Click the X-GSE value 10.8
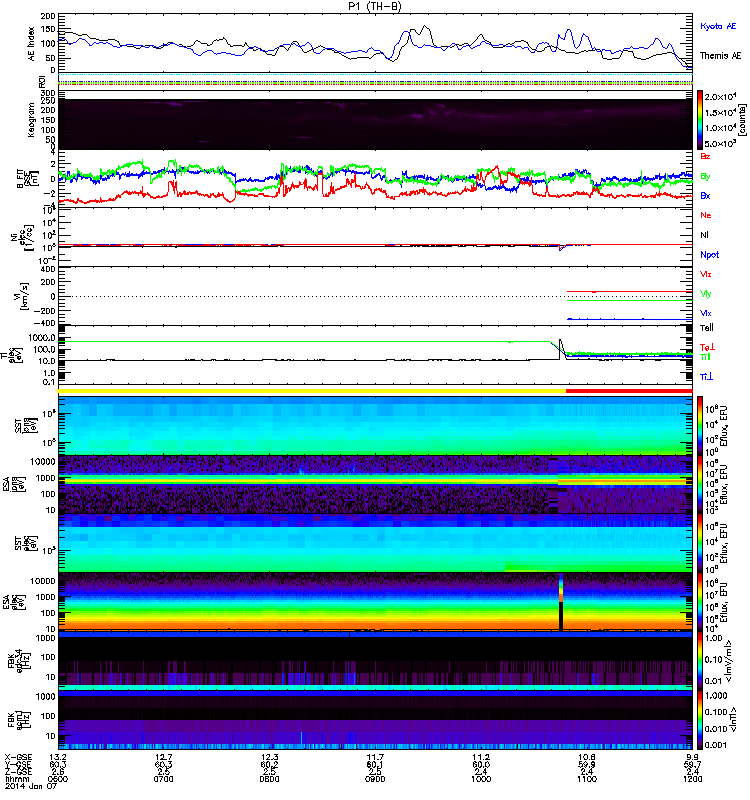Image resolution: width=750 pixels, height=800 pixels. coord(587,757)
